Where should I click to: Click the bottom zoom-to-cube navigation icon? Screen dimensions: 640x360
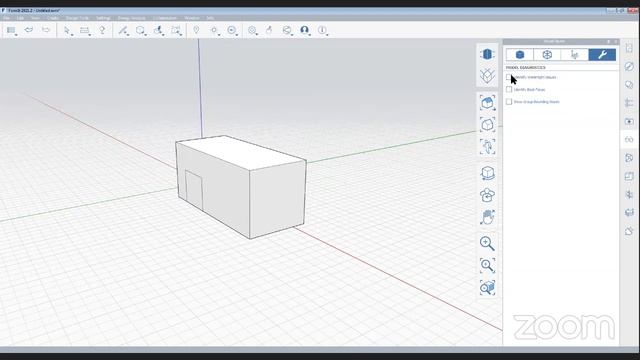pyautogui.click(x=487, y=287)
